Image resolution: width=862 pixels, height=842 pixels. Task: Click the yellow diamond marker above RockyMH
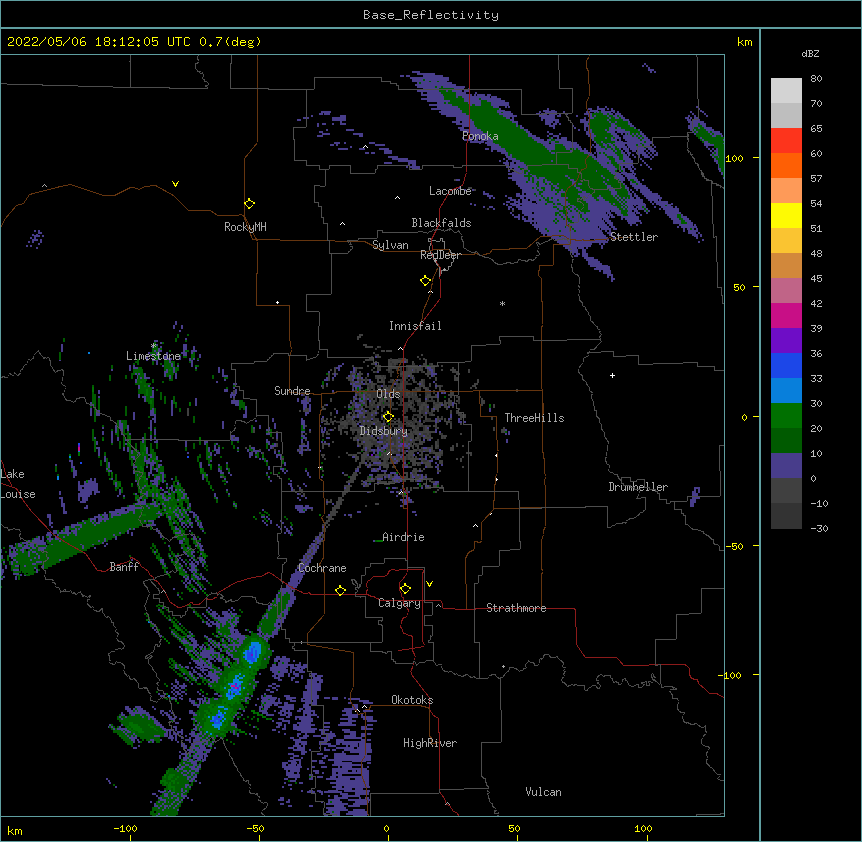click(250, 204)
